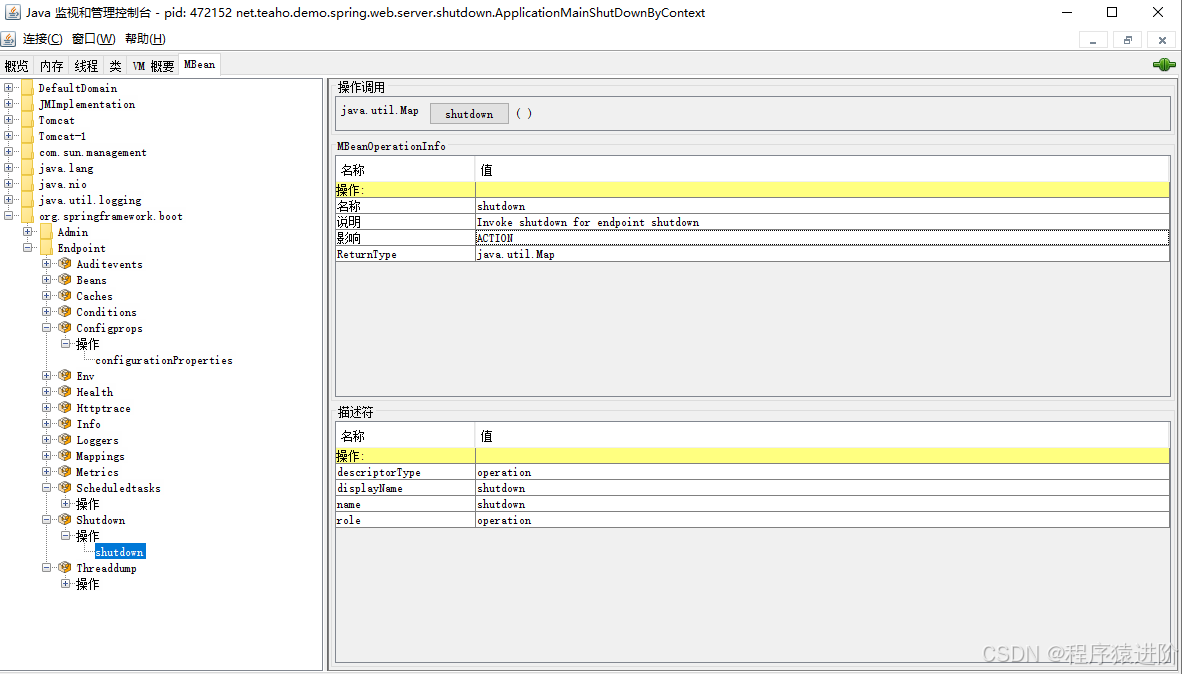Viewport: 1183px width, 674px height.
Task: Click the Java icon in title bar
Action: tap(11, 13)
